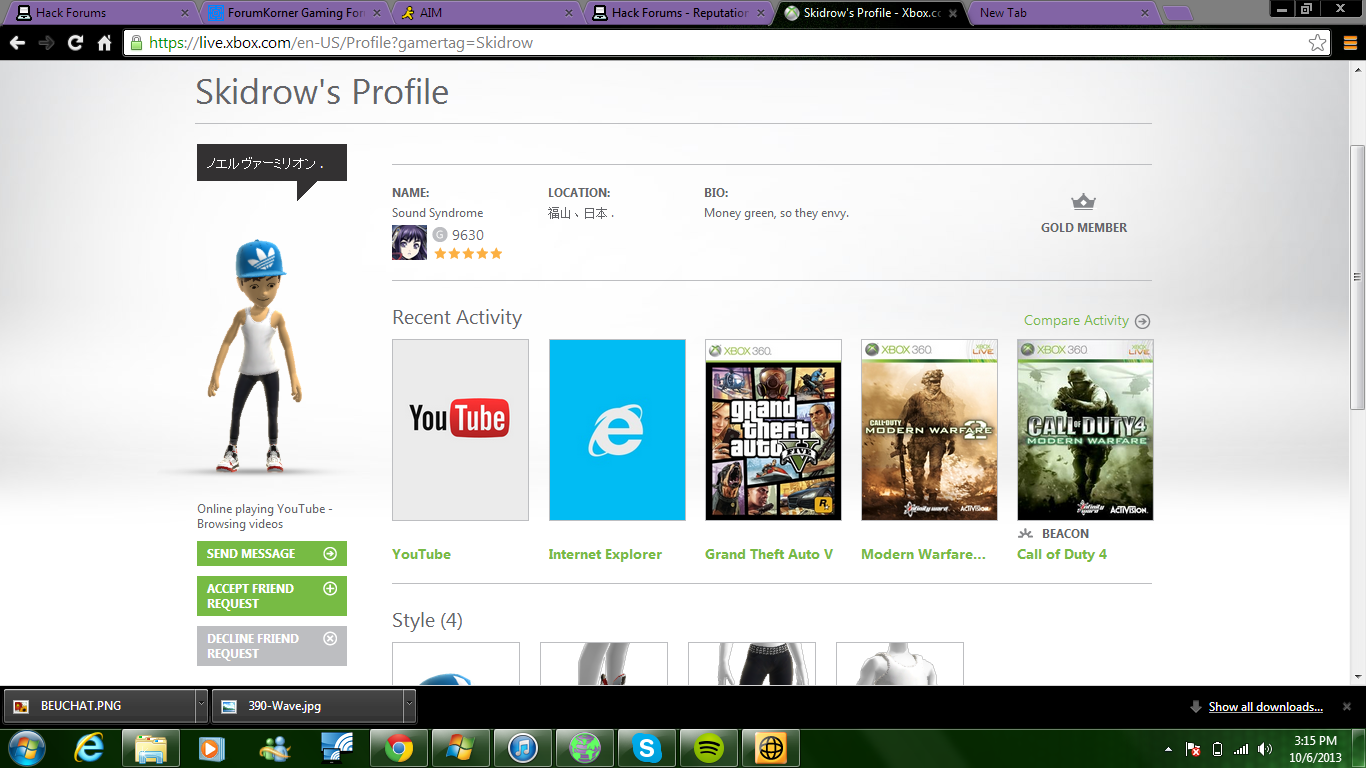Open the Windows Start button
Screen dimensions: 1366x768
pos(27,748)
